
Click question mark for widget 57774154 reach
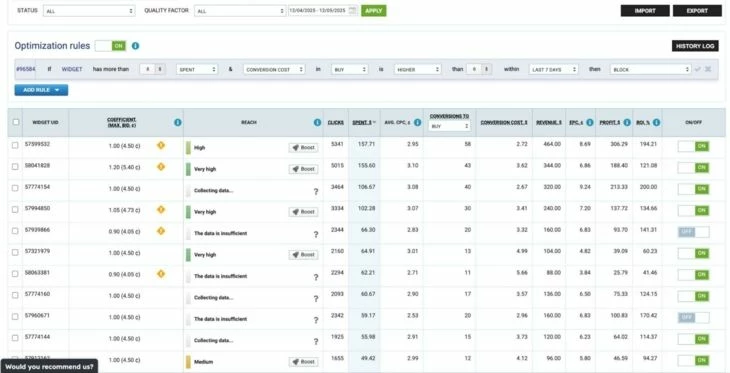(316, 191)
